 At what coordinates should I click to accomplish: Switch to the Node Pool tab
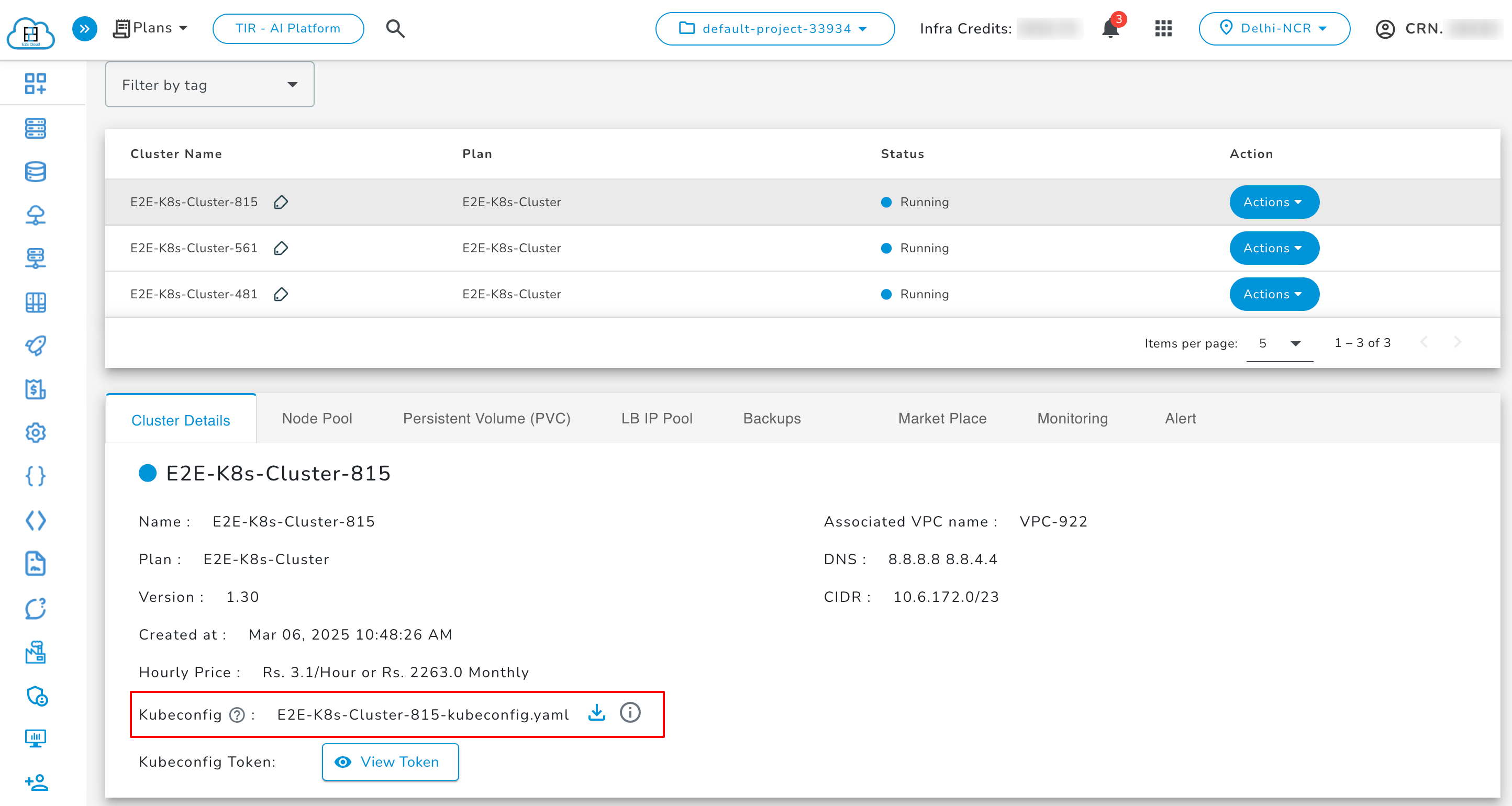(x=317, y=418)
